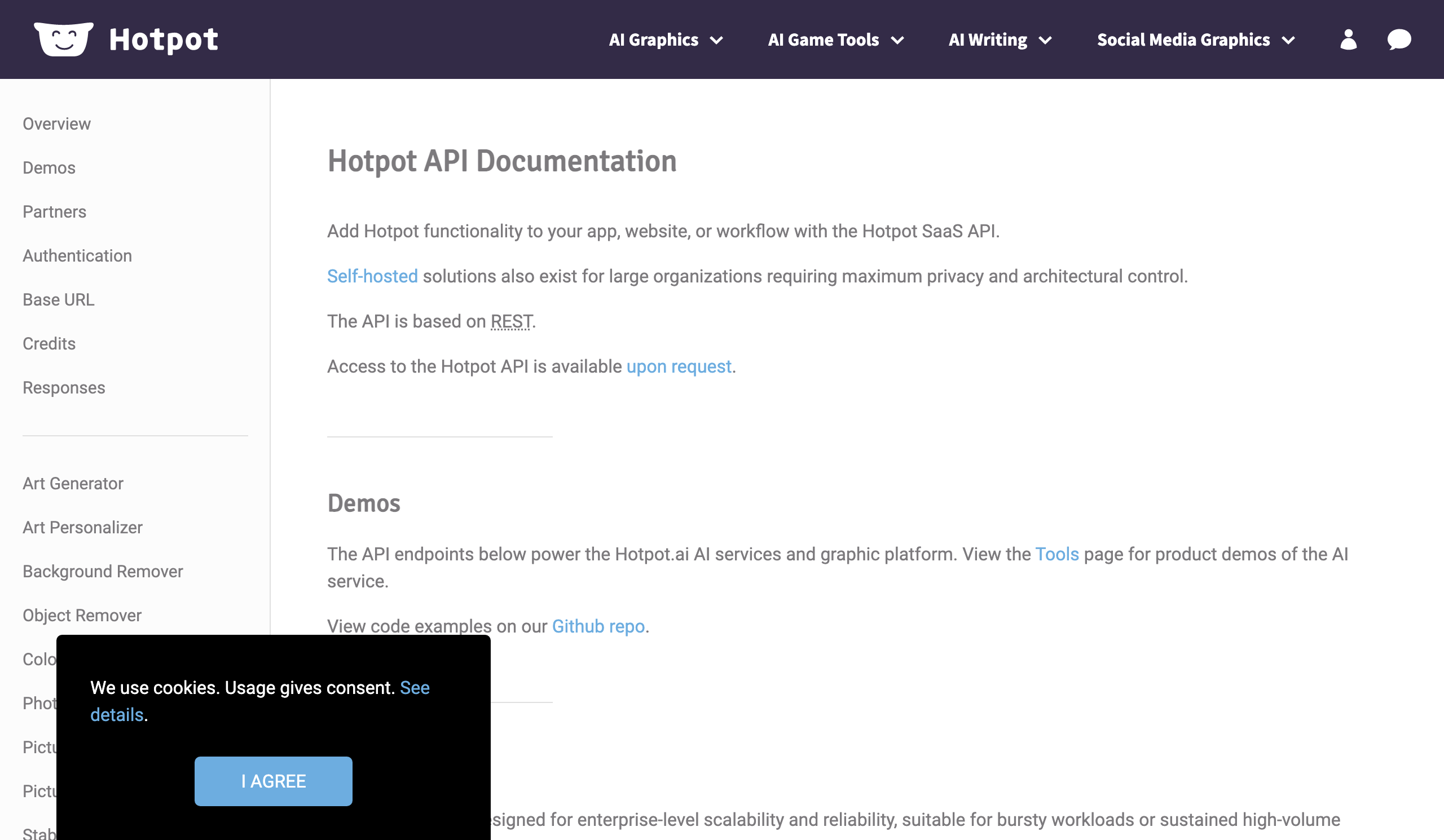The image size is (1444, 840).
Task: Open the AI Graphics menu
Action: click(653, 39)
